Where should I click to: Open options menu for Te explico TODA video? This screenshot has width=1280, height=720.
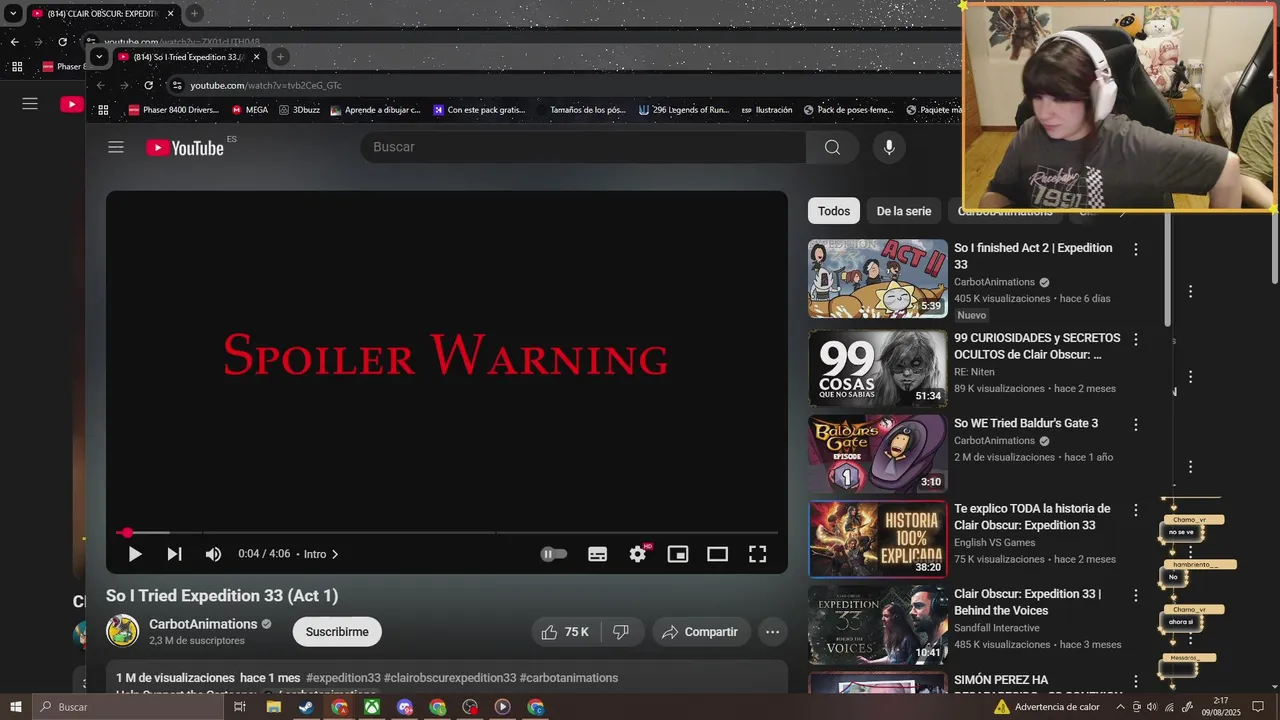[1135, 510]
